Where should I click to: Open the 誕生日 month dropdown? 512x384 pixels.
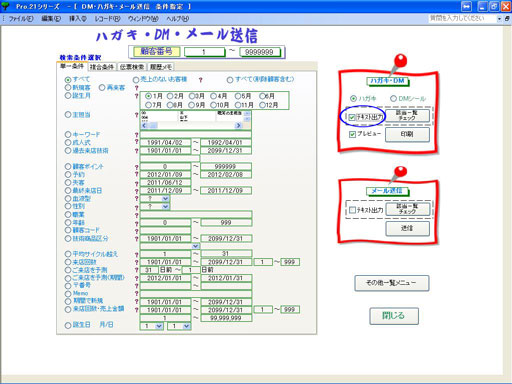[159, 326]
